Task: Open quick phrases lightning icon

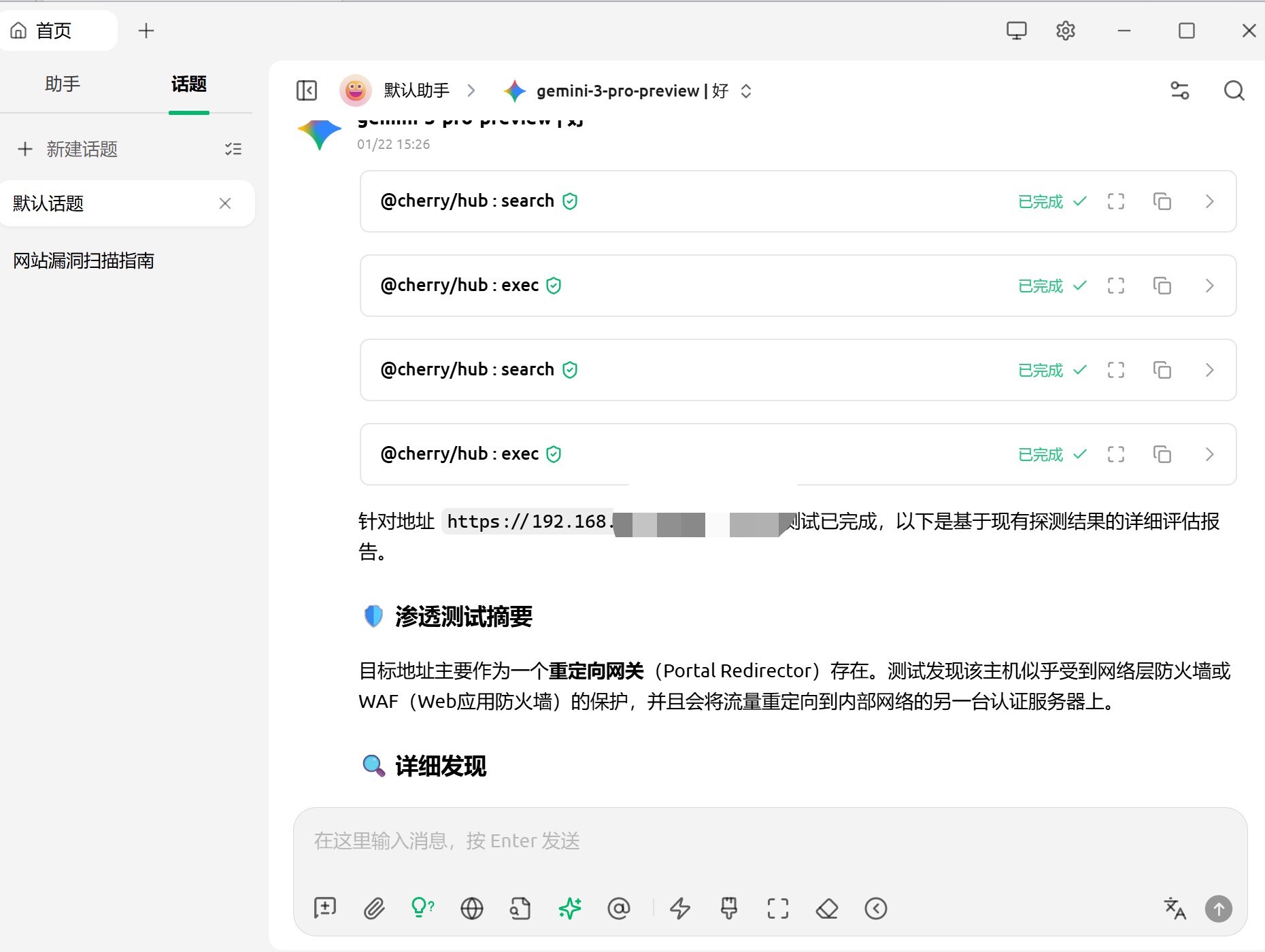Action: click(x=680, y=908)
